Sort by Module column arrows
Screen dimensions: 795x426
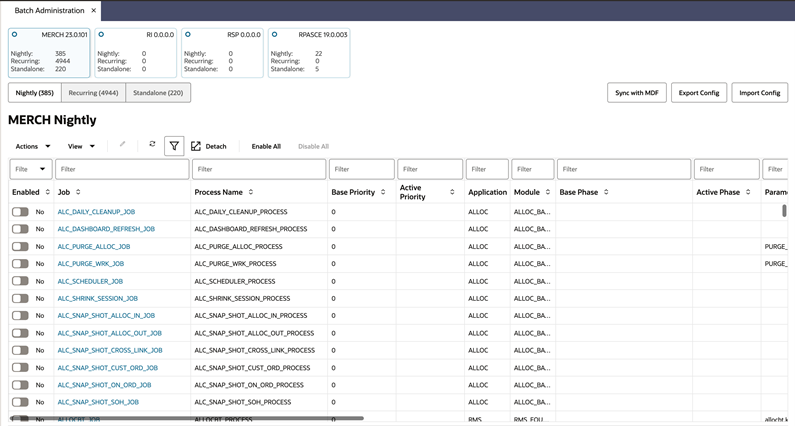coord(548,192)
